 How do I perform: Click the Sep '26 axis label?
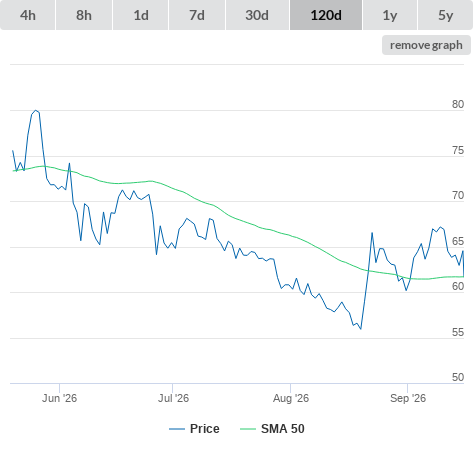click(408, 398)
